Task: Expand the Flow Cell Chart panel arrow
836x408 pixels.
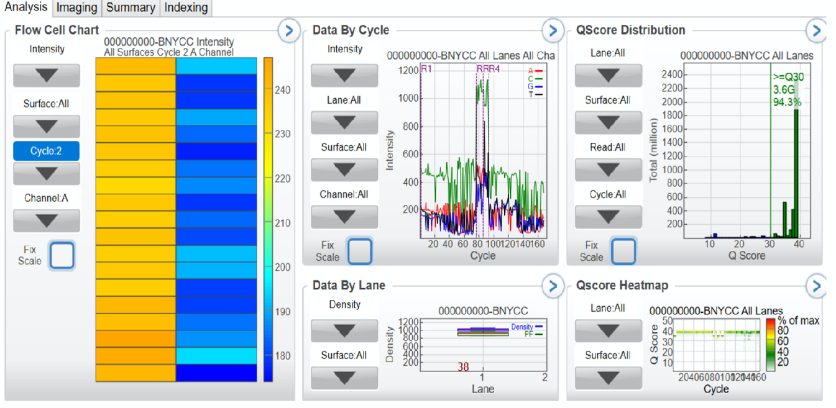Action: click(x=288, y=30)
